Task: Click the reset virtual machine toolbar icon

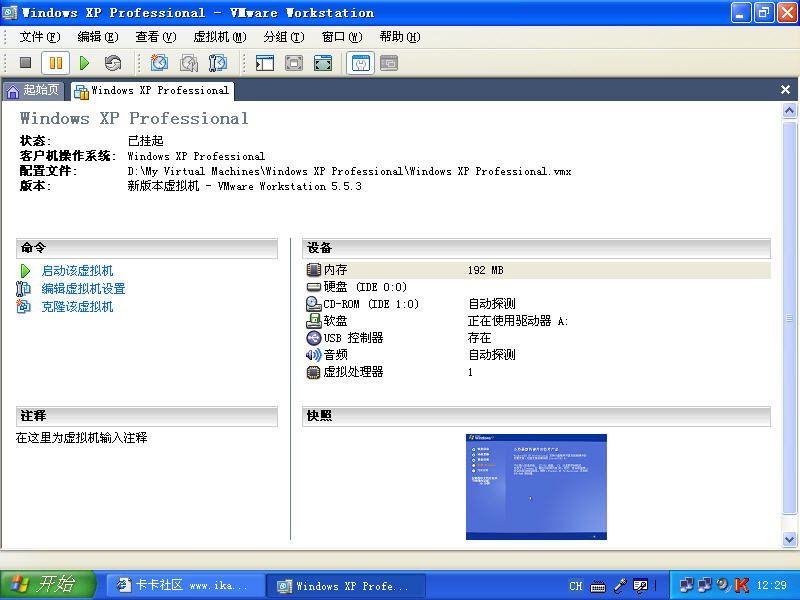Action: (113, 63)
